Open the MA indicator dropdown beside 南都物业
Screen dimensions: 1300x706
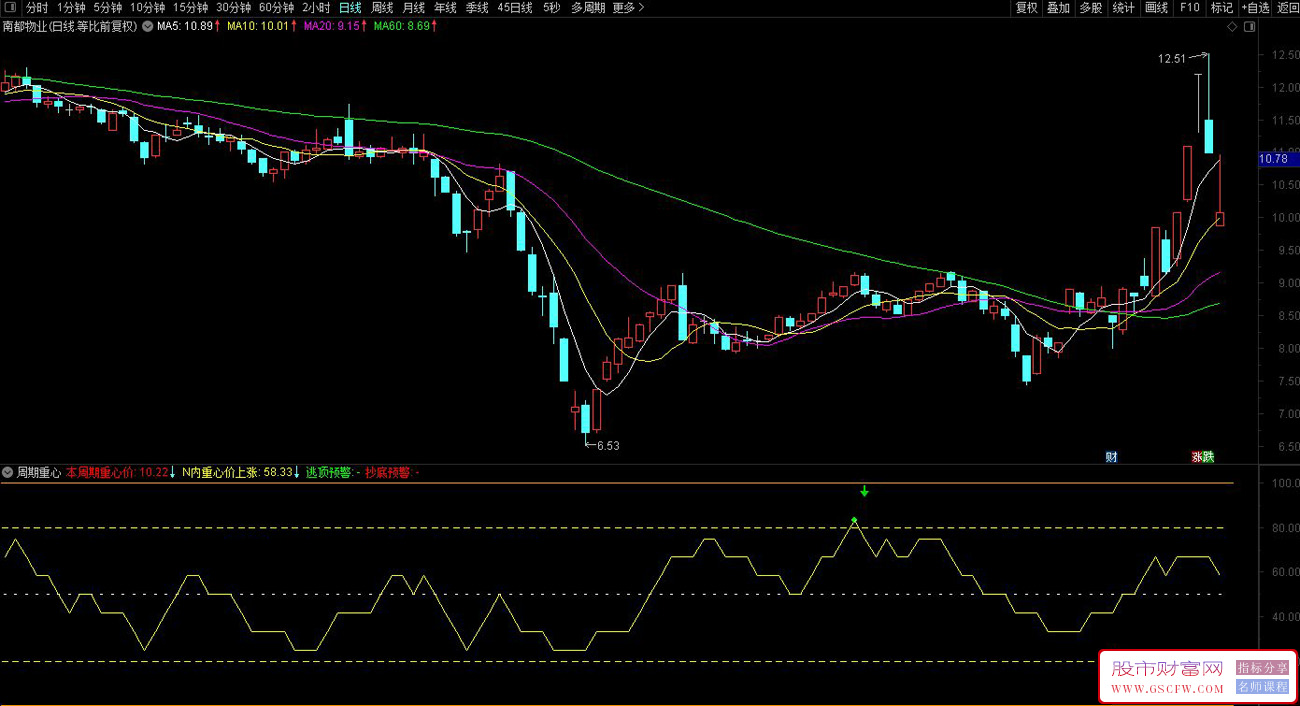[x=148, y=27]
